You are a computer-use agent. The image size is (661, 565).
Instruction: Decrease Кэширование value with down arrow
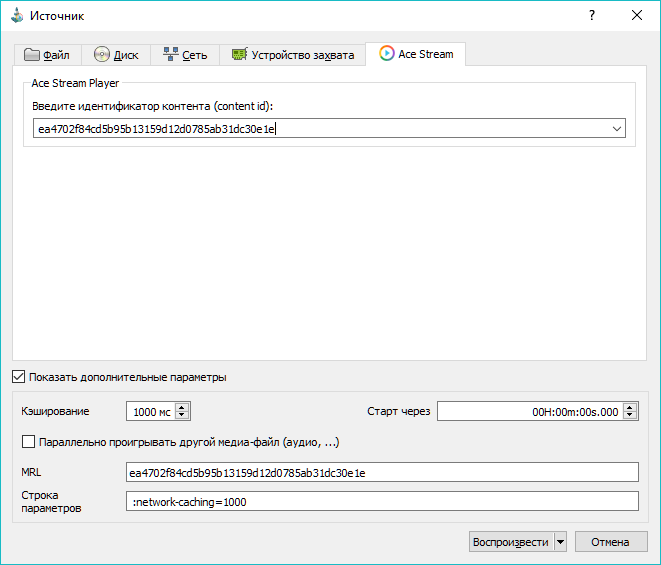182,415
